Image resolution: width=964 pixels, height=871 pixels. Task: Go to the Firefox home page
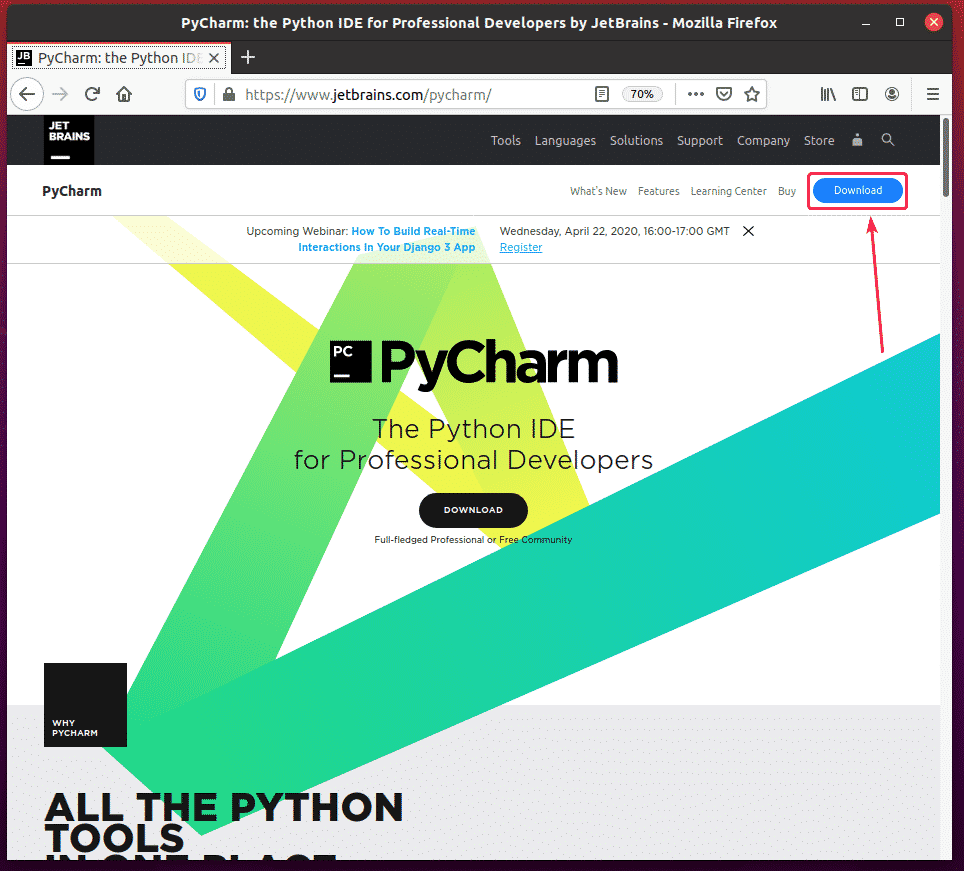click(x=124, y=94)
